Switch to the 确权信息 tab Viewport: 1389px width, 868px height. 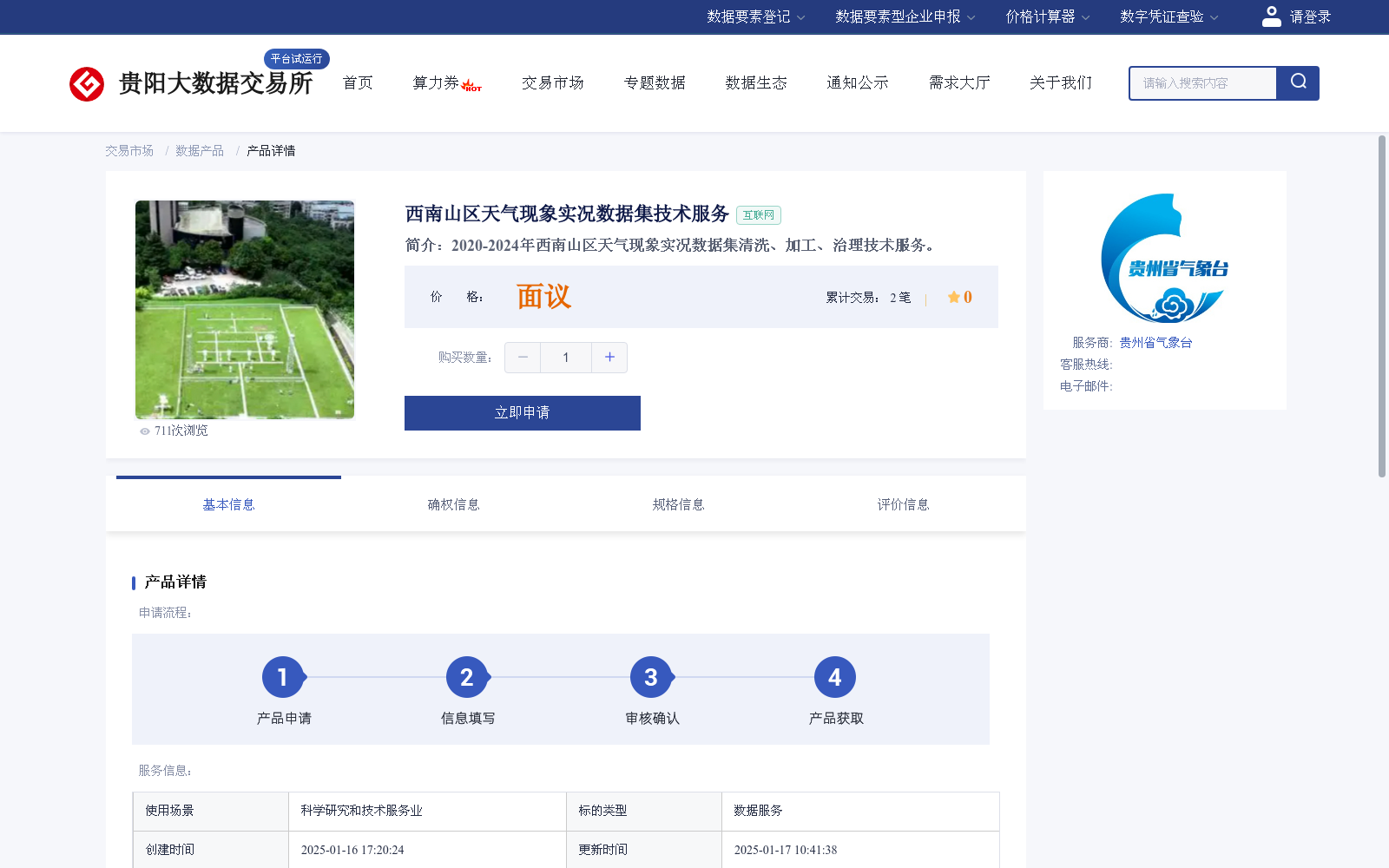click(x=453, y=504)
